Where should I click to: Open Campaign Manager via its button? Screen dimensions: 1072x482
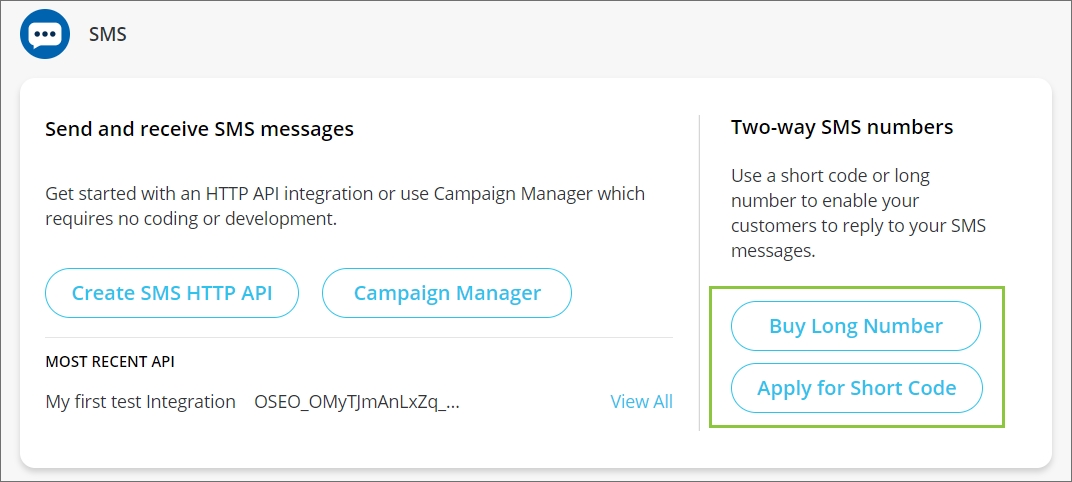[447, 293]
